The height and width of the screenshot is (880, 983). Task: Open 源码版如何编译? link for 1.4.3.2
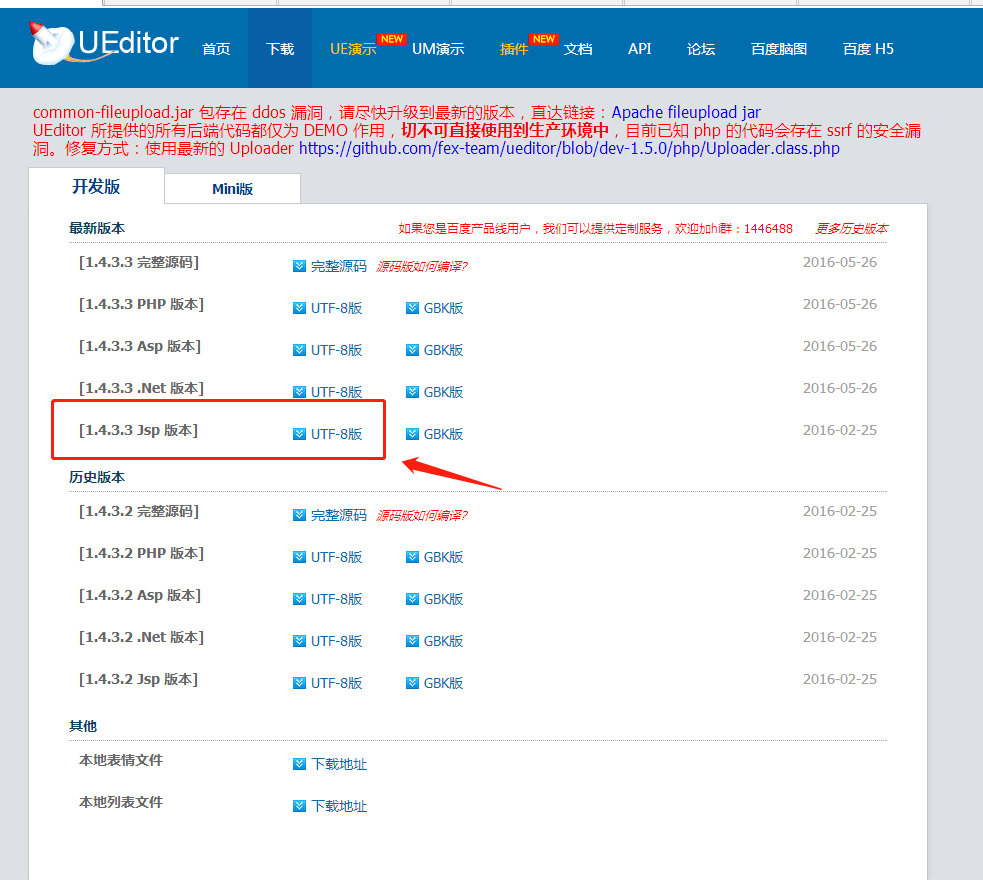coord(421,515)
